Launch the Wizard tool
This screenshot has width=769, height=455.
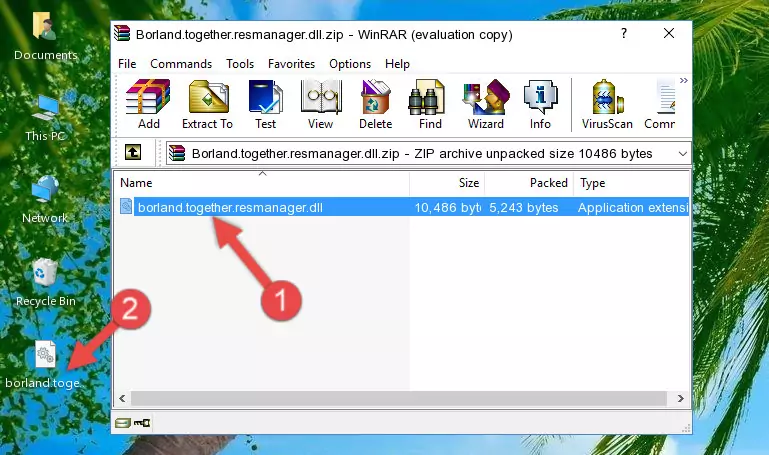coord(486,104)
